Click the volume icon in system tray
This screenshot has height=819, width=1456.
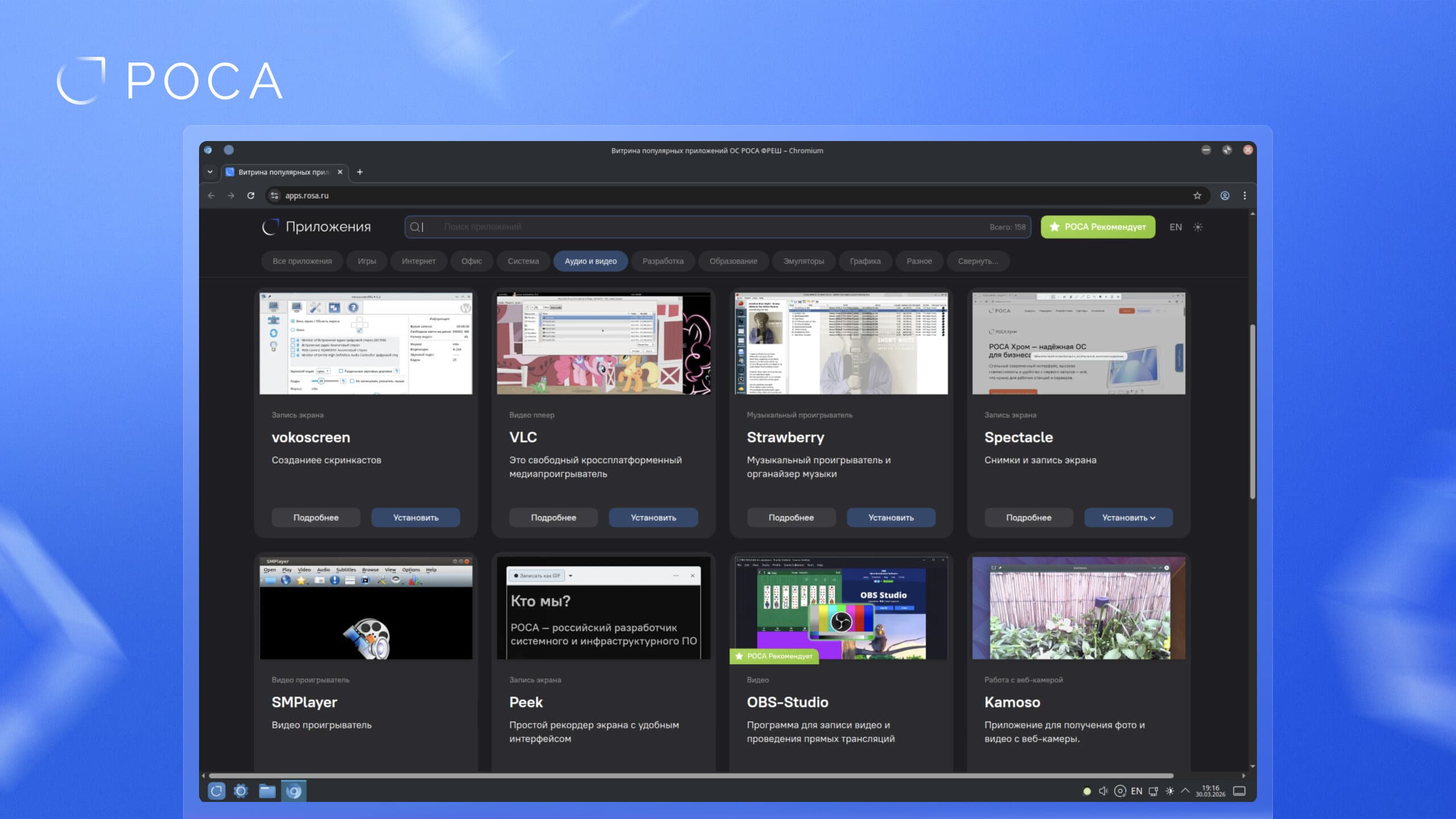point(1103,791)
